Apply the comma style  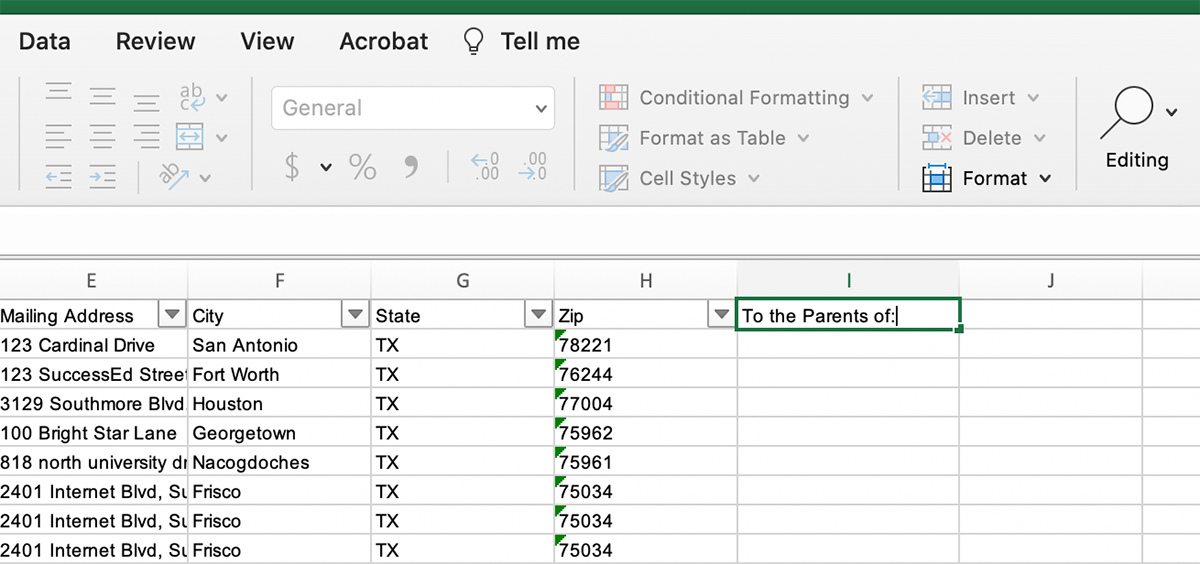coord(411,166)
